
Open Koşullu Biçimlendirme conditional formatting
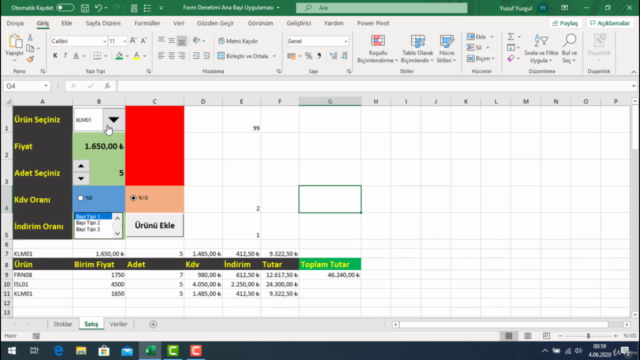point(378,49)
